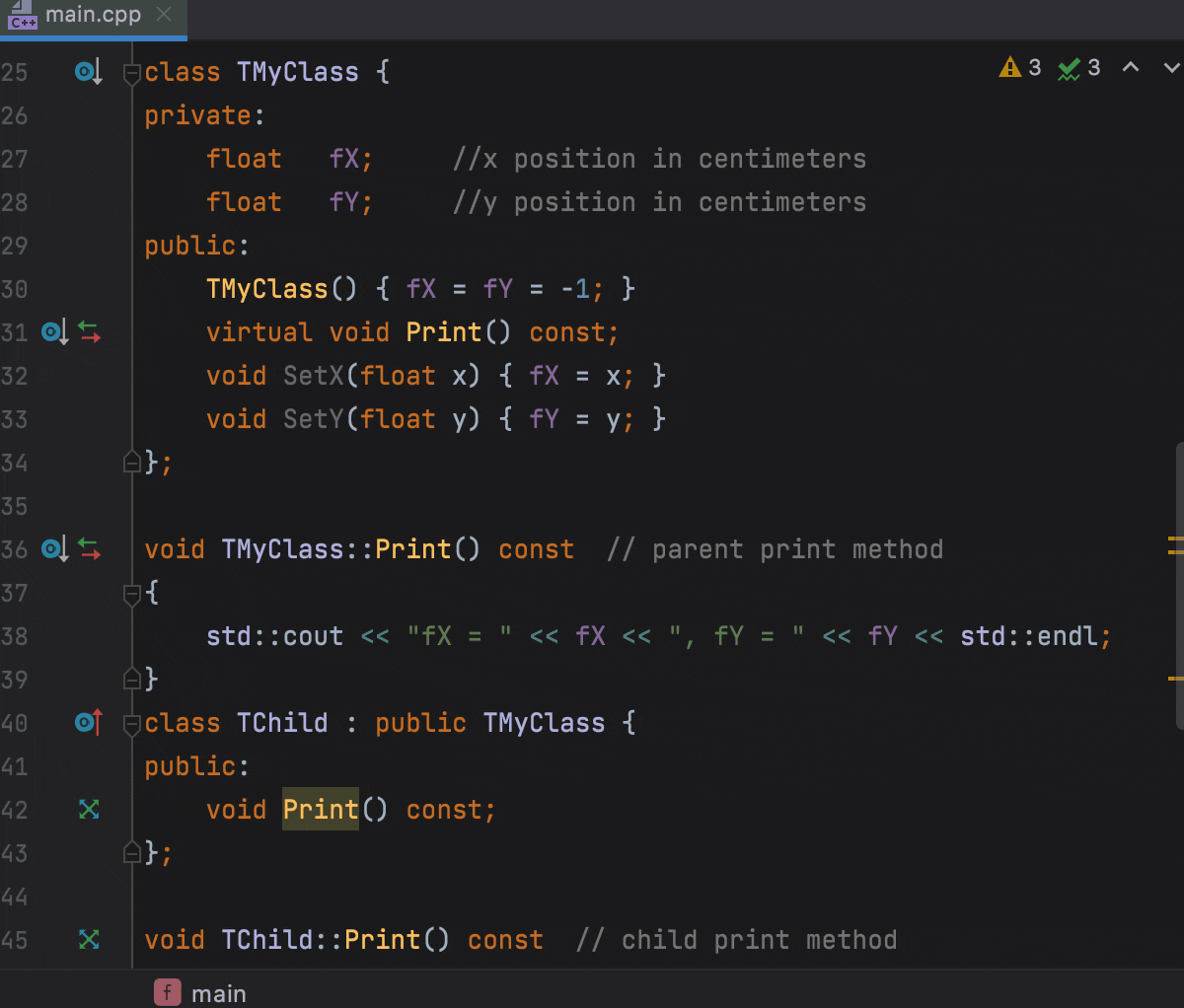This screenshot has width=1184, height=1008.
Task: Collapse the TChild class body
Action: point(131,722)
